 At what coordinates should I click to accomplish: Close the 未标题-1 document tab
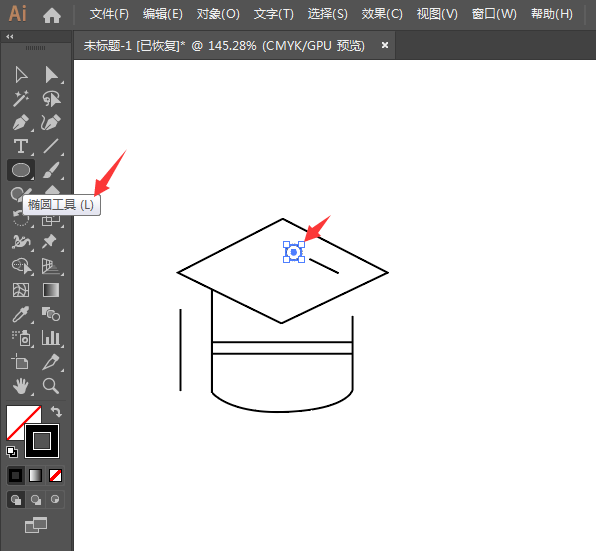[385, 45]
